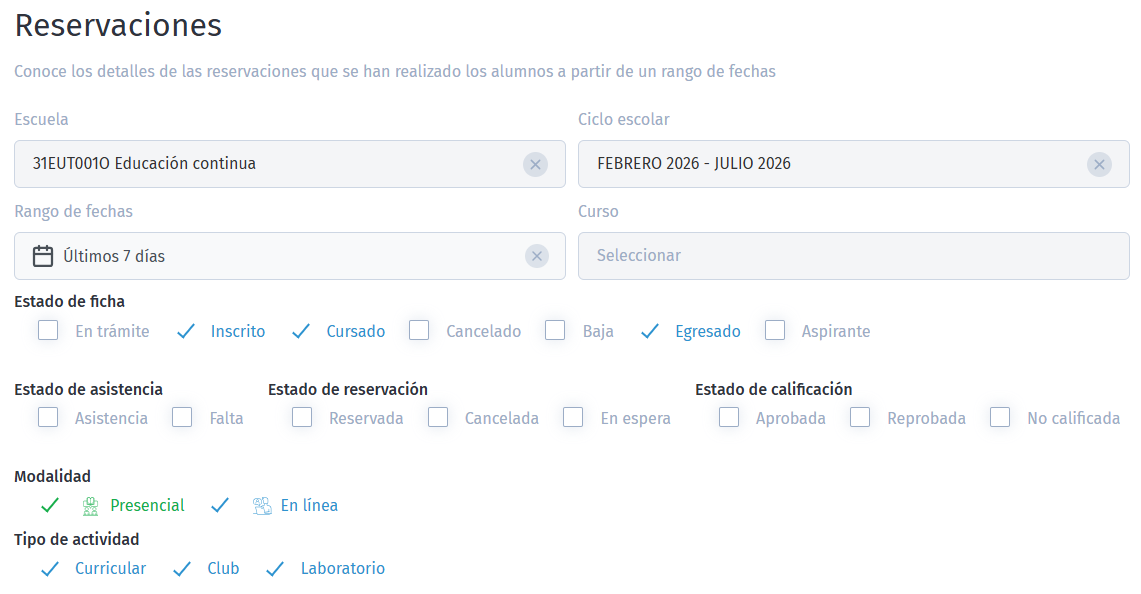Uncheck the Egresado checkmark
Screen dimensions: 1141x594
pos(650,332)
